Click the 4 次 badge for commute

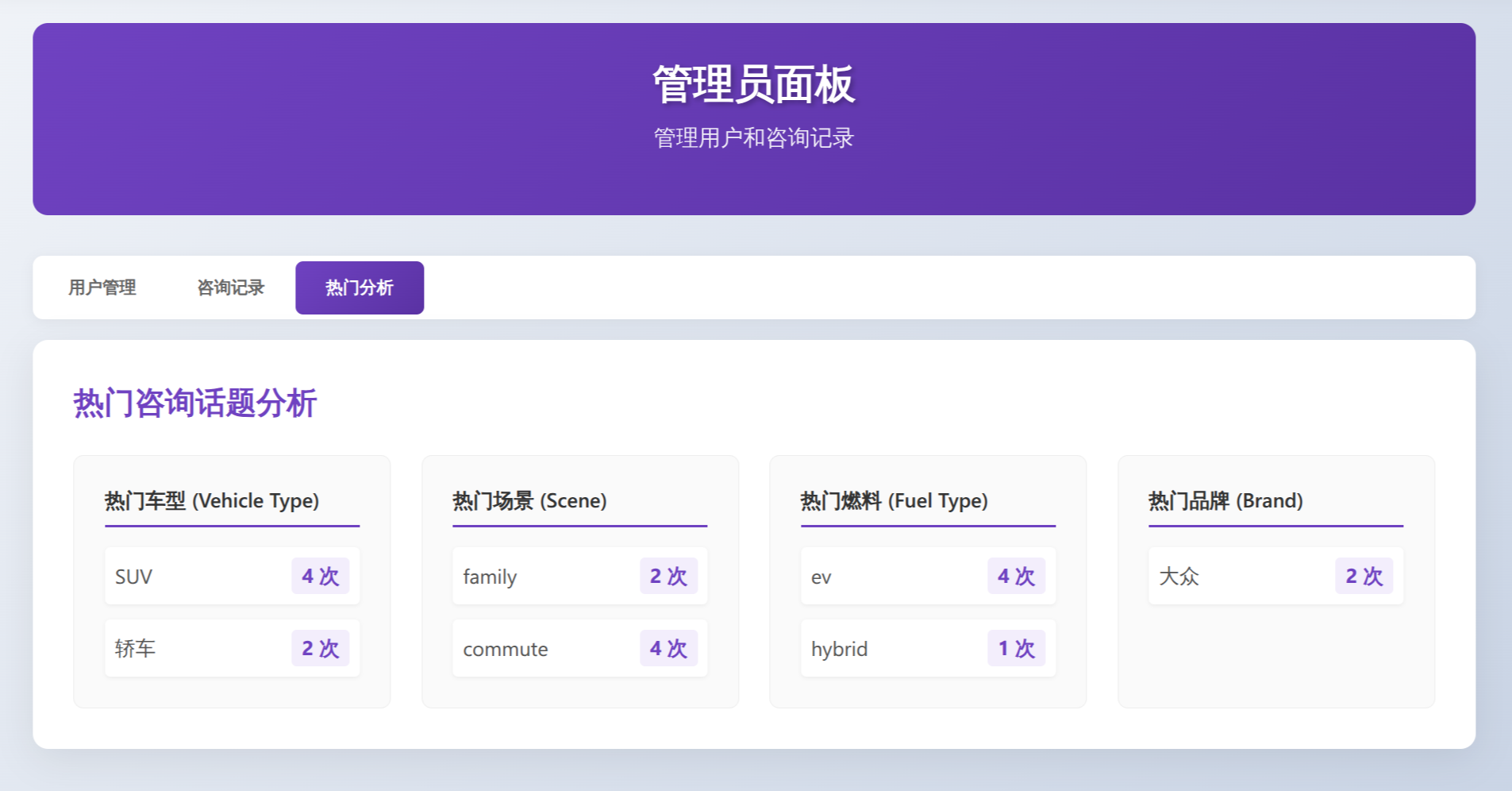click(669, 648)
